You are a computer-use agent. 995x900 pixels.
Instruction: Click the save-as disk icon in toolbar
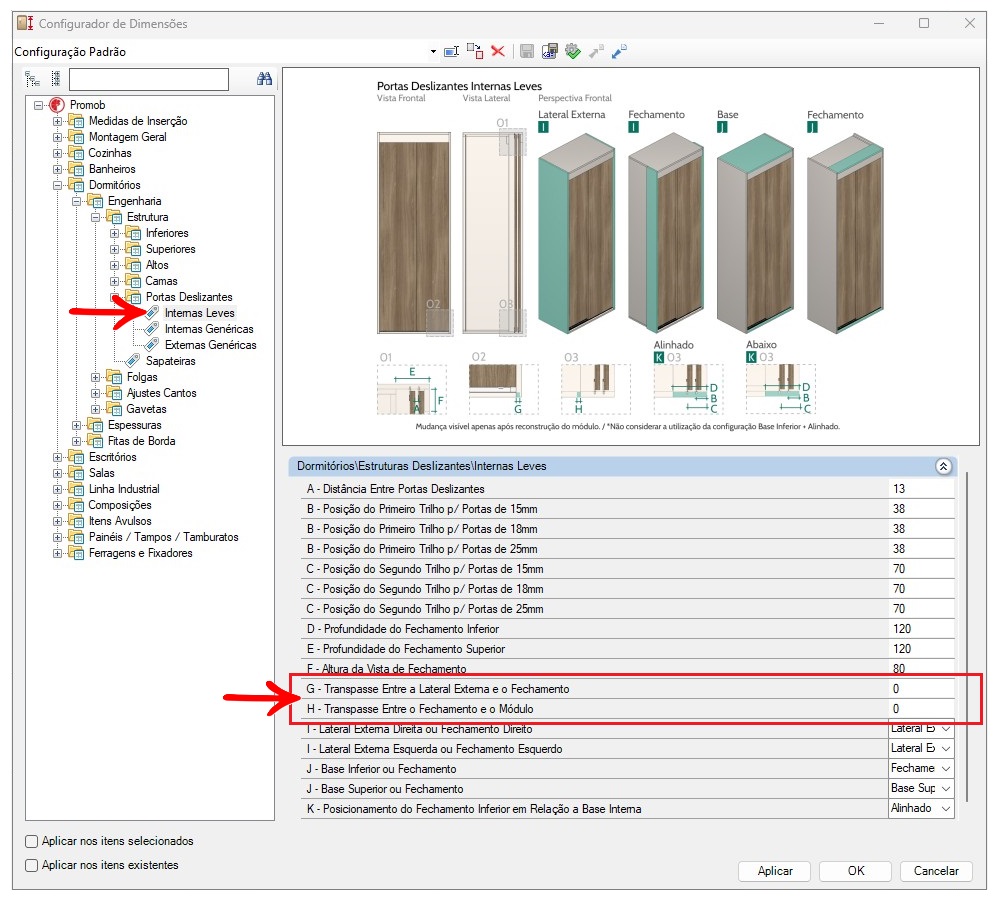click(x=549, y=51)
